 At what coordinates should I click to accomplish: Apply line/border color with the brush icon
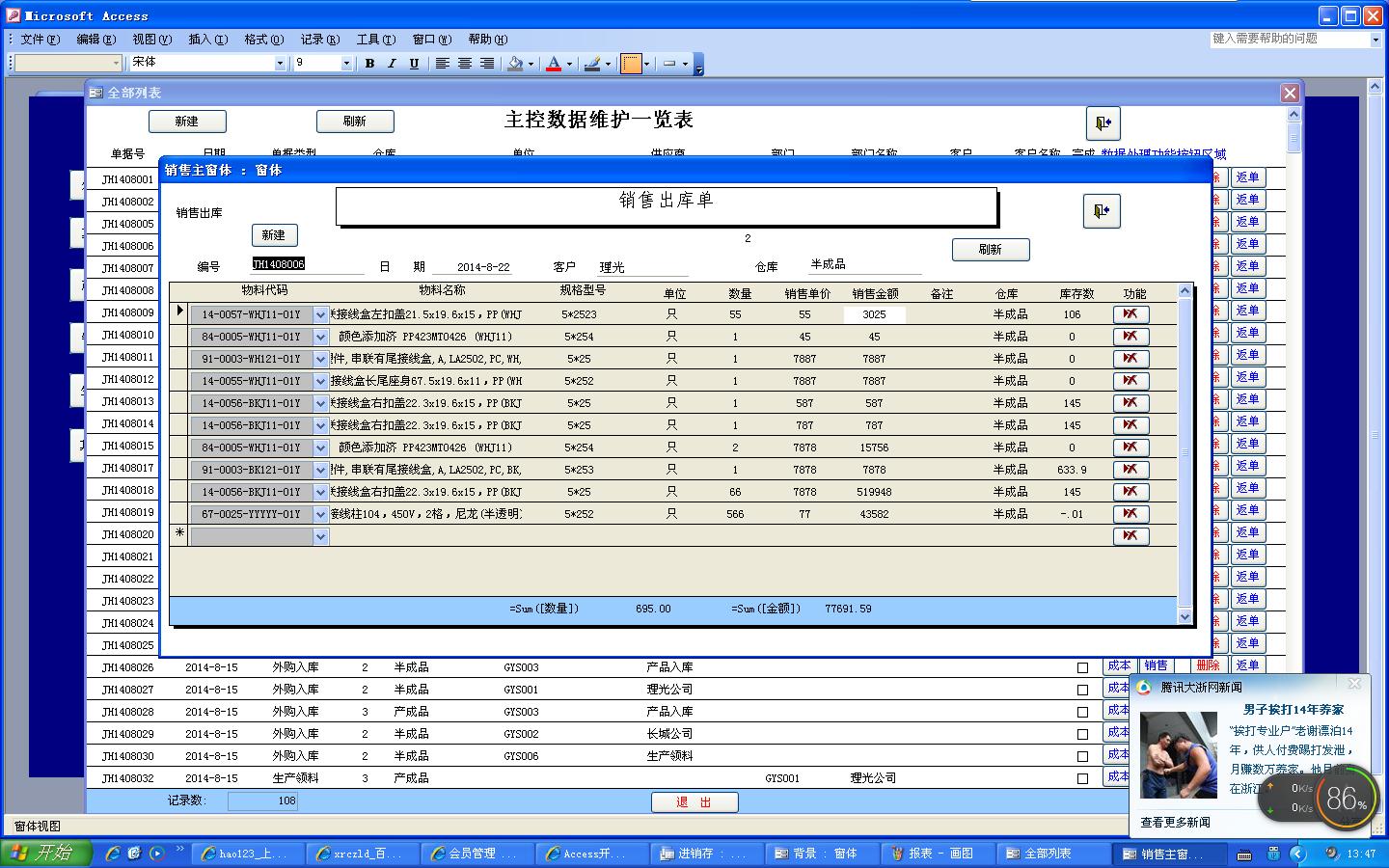[592, 64]
